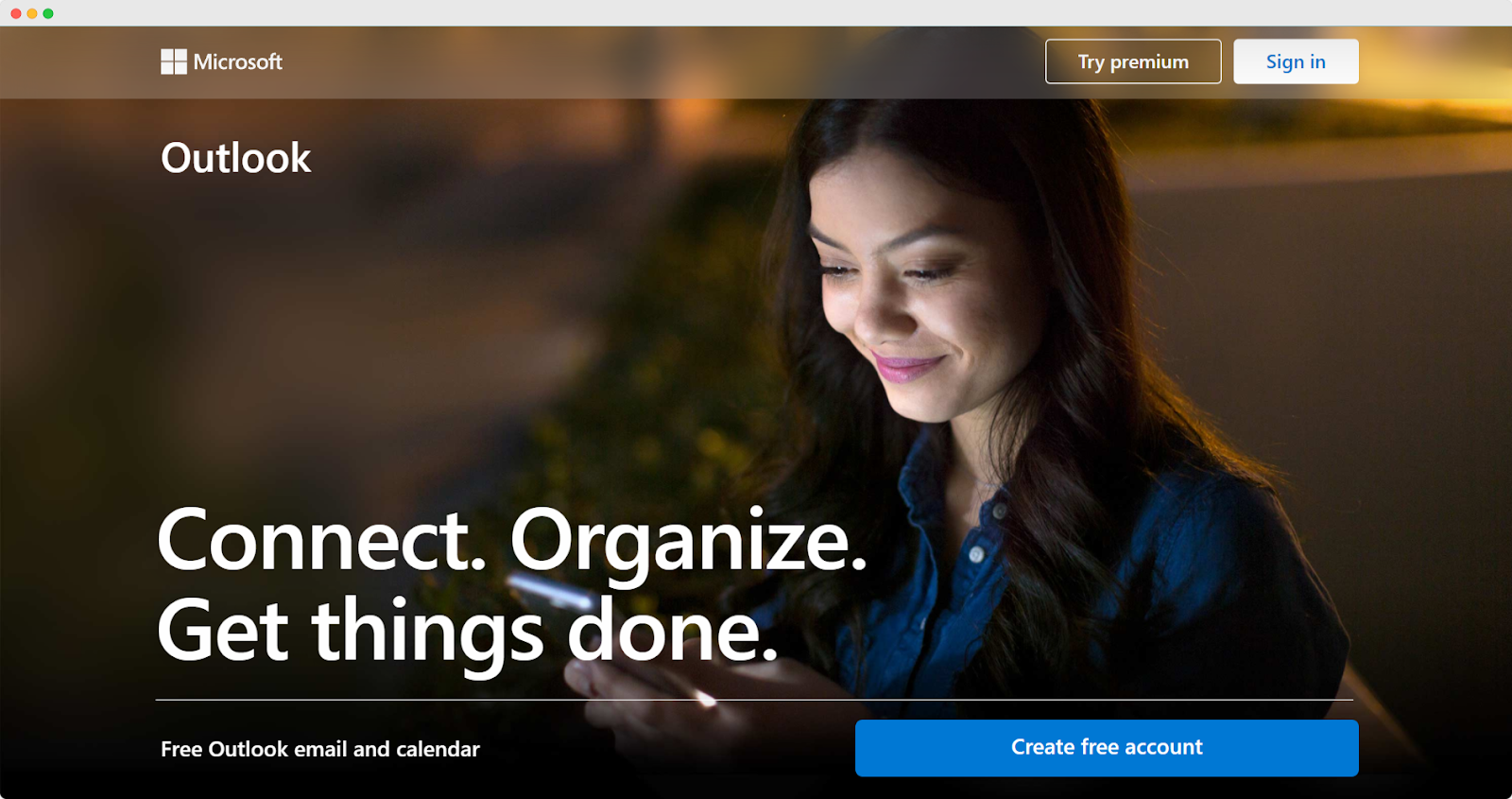Click the Microsoft four-square logo icon
This screenshot has width=1512, height=799.
tap(174, 61)
